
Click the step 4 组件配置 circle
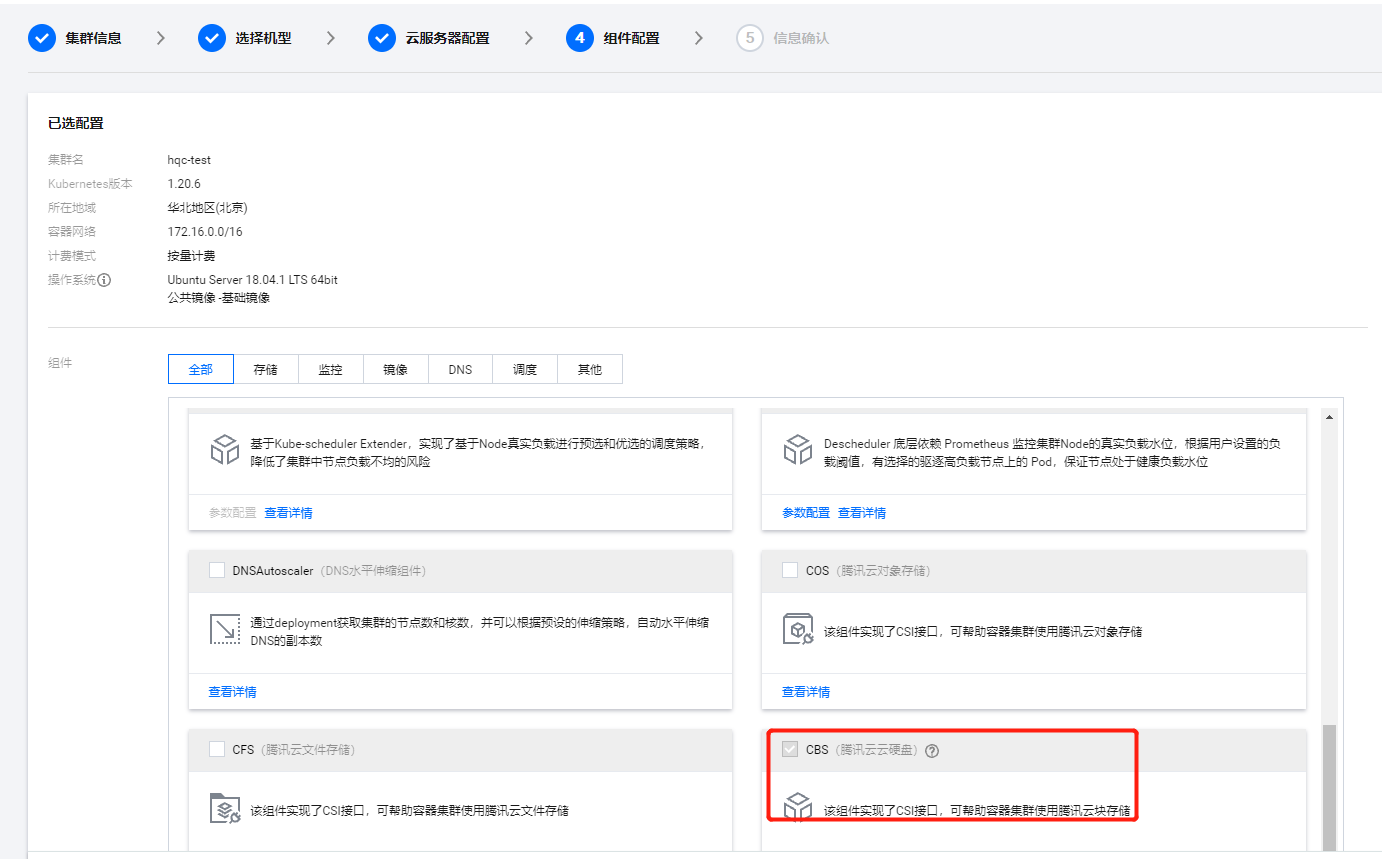pos(580,38)
